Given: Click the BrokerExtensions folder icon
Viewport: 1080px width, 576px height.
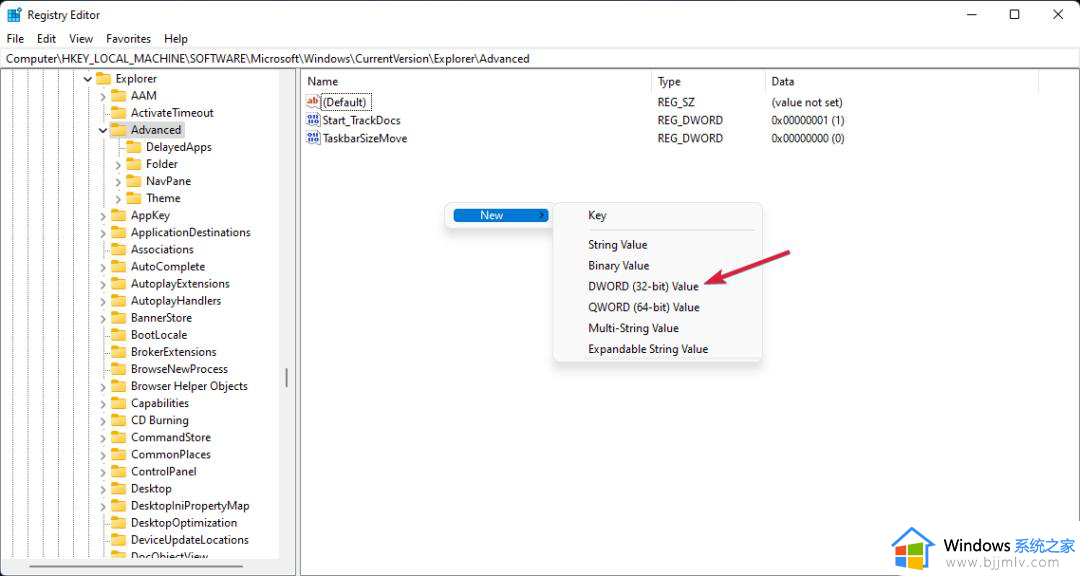Looking at the screenshot, I should click(118, 352).
